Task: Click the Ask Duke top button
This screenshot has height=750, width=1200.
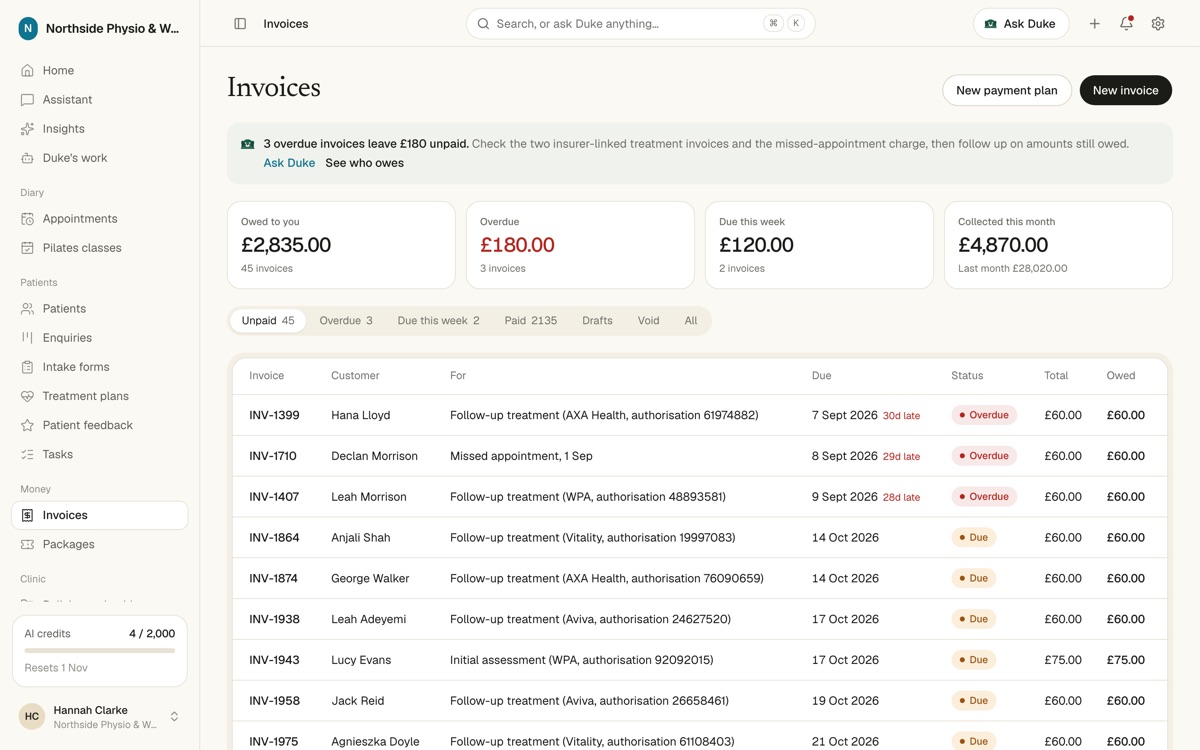Action: click(x=1021, y=23)
